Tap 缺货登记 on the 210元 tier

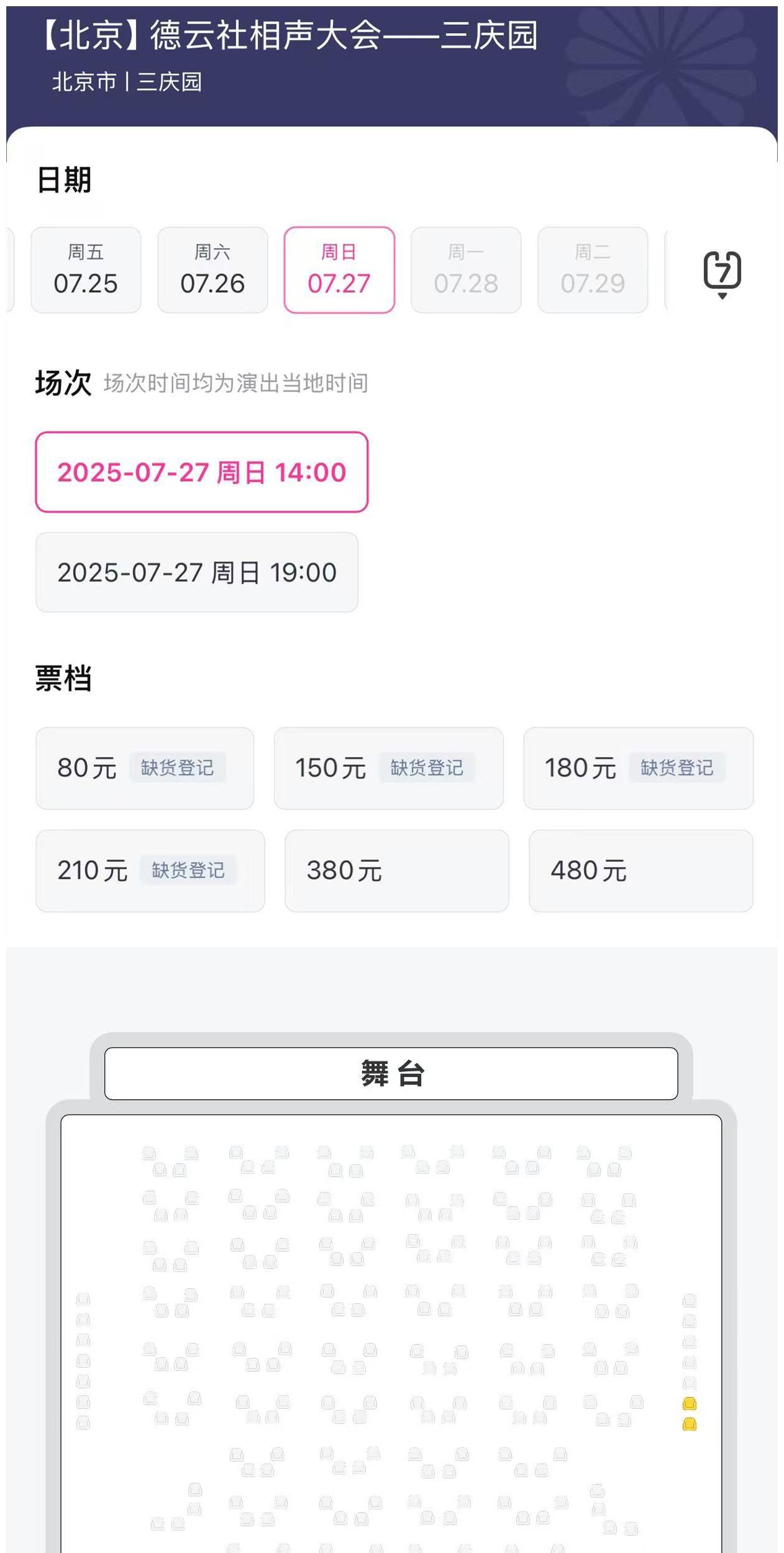click(x=188, y=870)
